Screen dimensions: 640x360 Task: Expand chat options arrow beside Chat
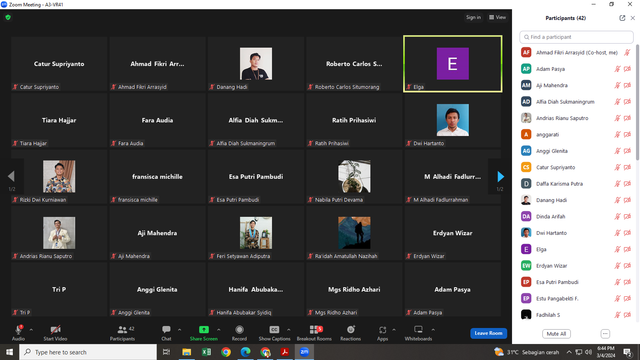[x=179, y=330]
